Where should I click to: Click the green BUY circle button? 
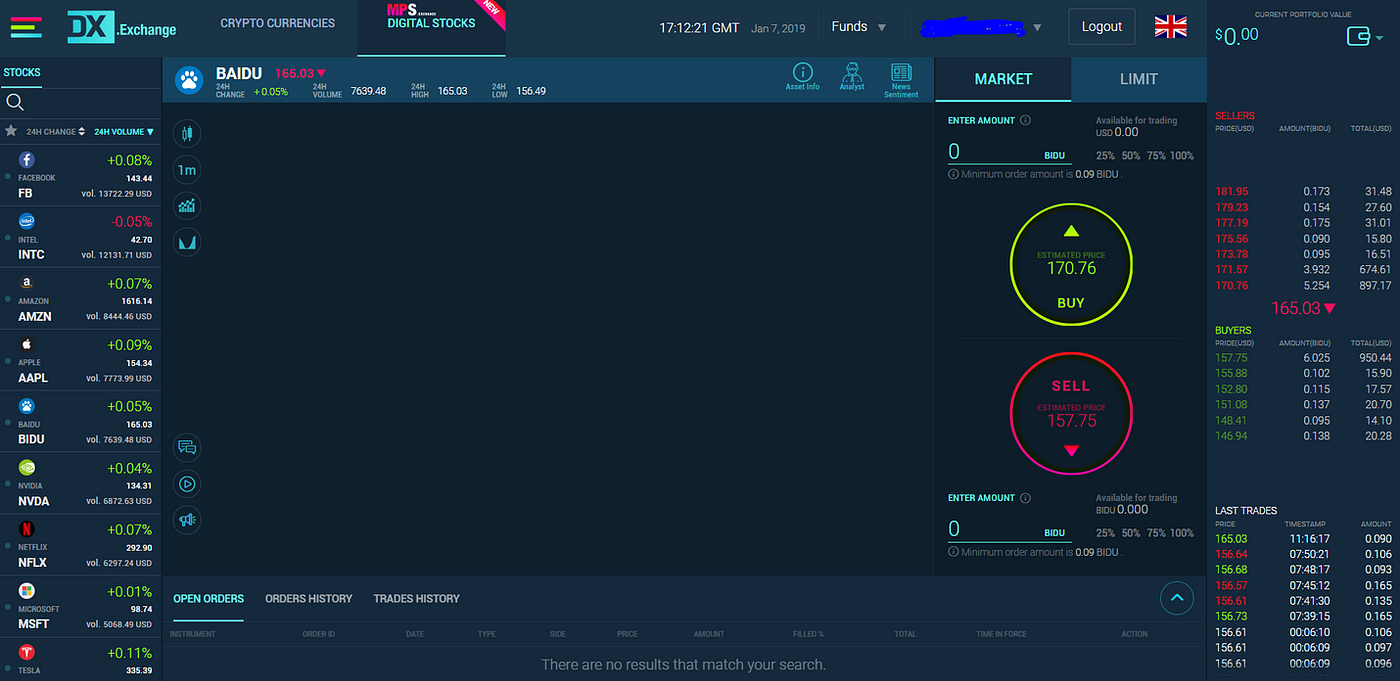pos(1071,265)
